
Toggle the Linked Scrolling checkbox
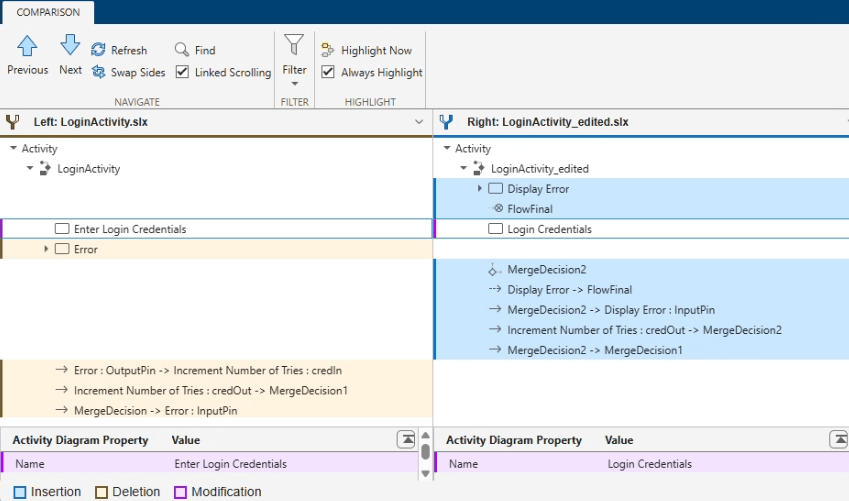coord(182,71)
